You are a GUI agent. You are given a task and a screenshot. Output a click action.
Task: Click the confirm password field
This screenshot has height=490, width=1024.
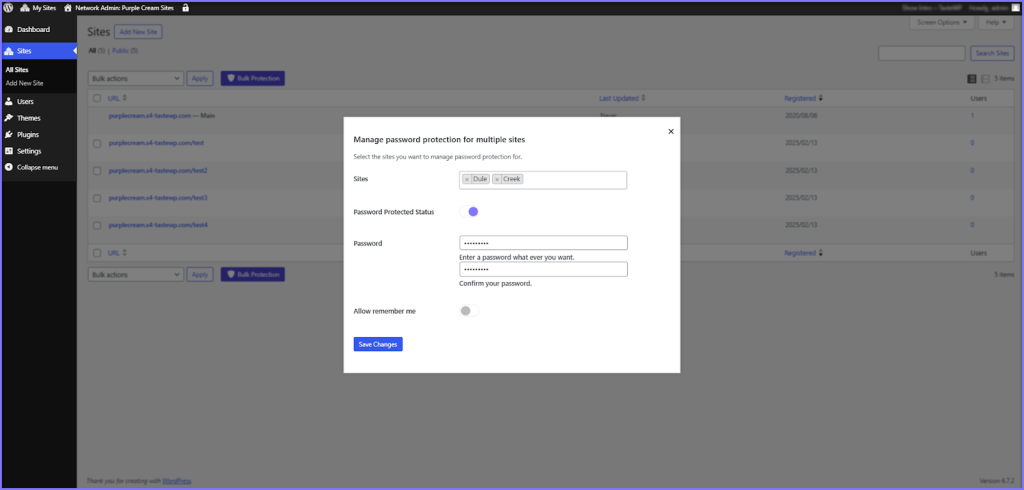(543, 269)
